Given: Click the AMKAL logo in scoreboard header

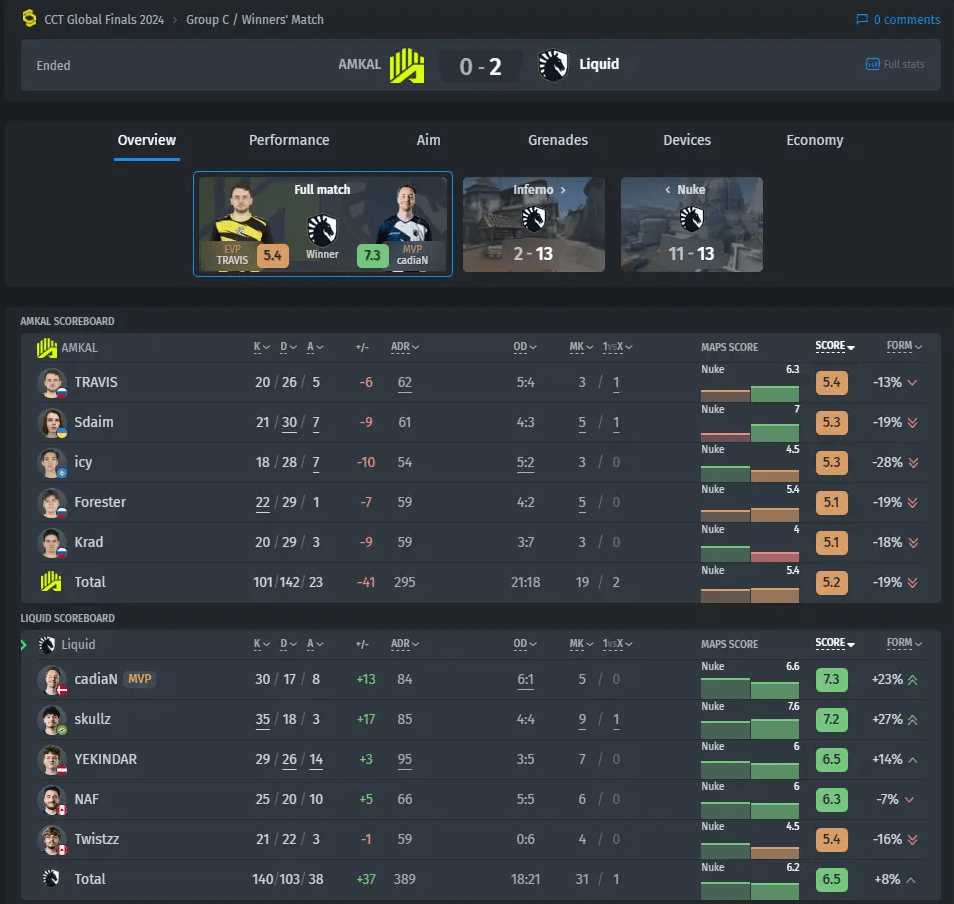Looking at the screenshot, I should pos(47,348).
